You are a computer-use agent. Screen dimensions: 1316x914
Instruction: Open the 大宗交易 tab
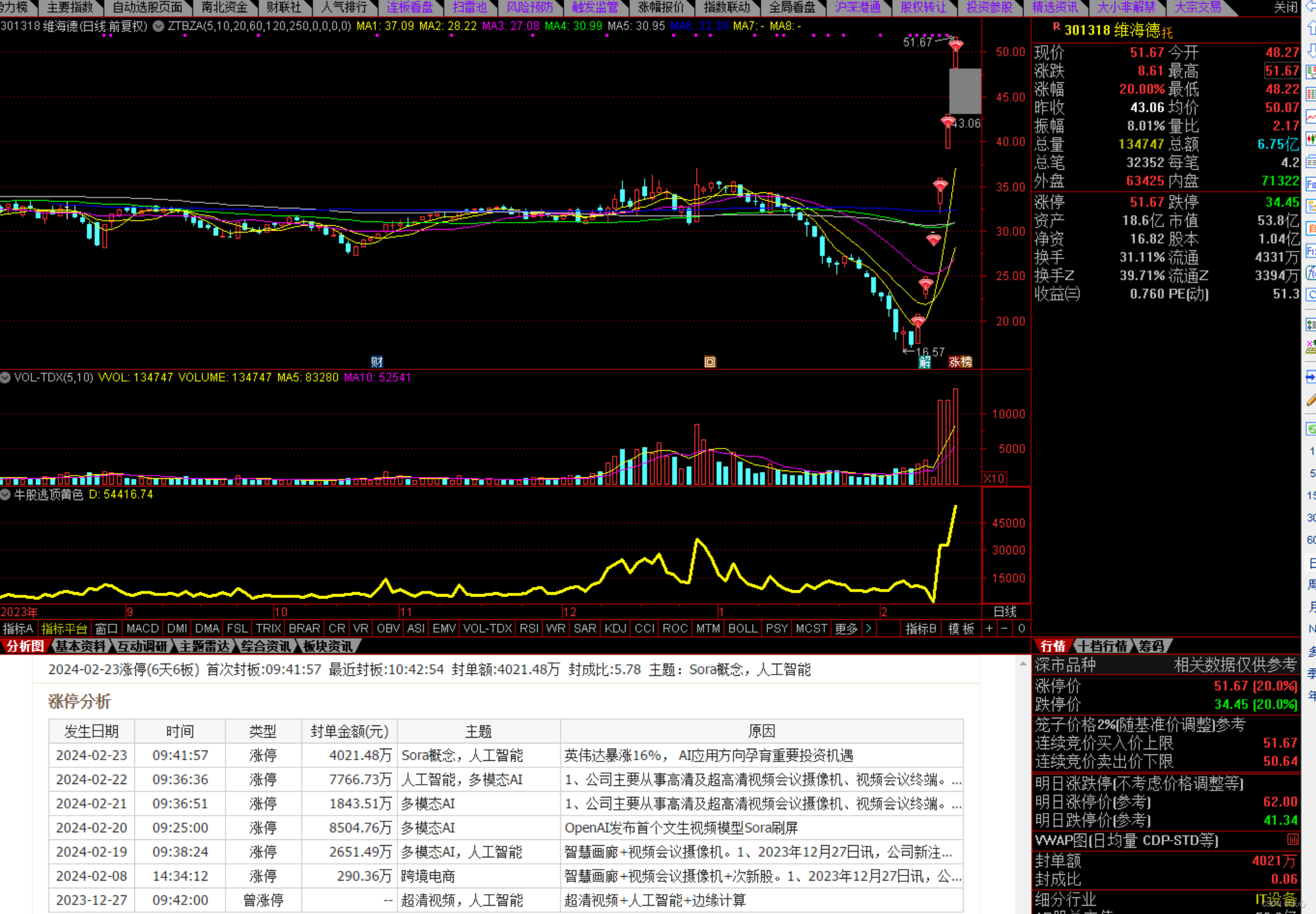click(x=1198, y=7)
